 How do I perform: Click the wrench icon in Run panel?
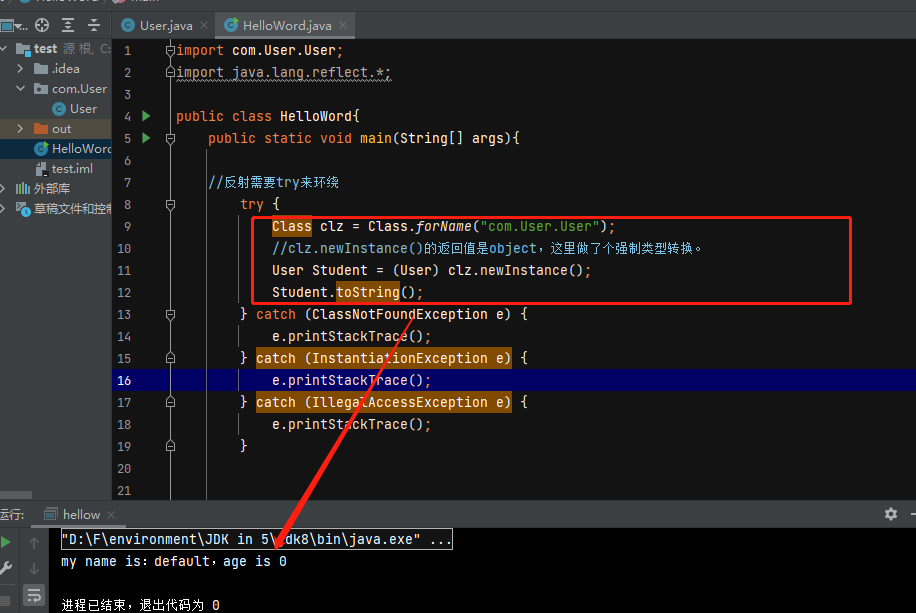point(7,568)
